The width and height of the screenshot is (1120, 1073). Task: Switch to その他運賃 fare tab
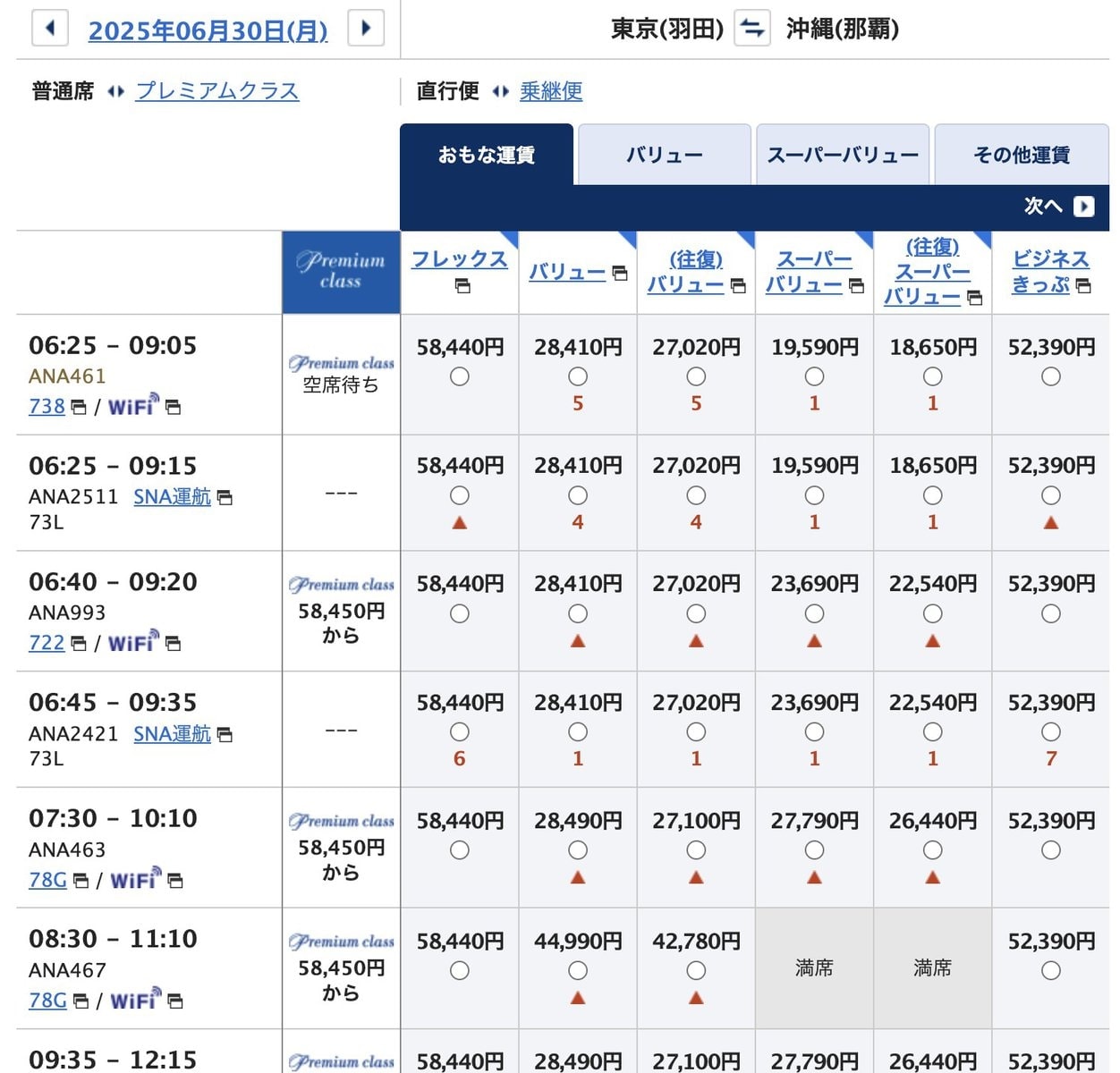(x=1022, y=155)
